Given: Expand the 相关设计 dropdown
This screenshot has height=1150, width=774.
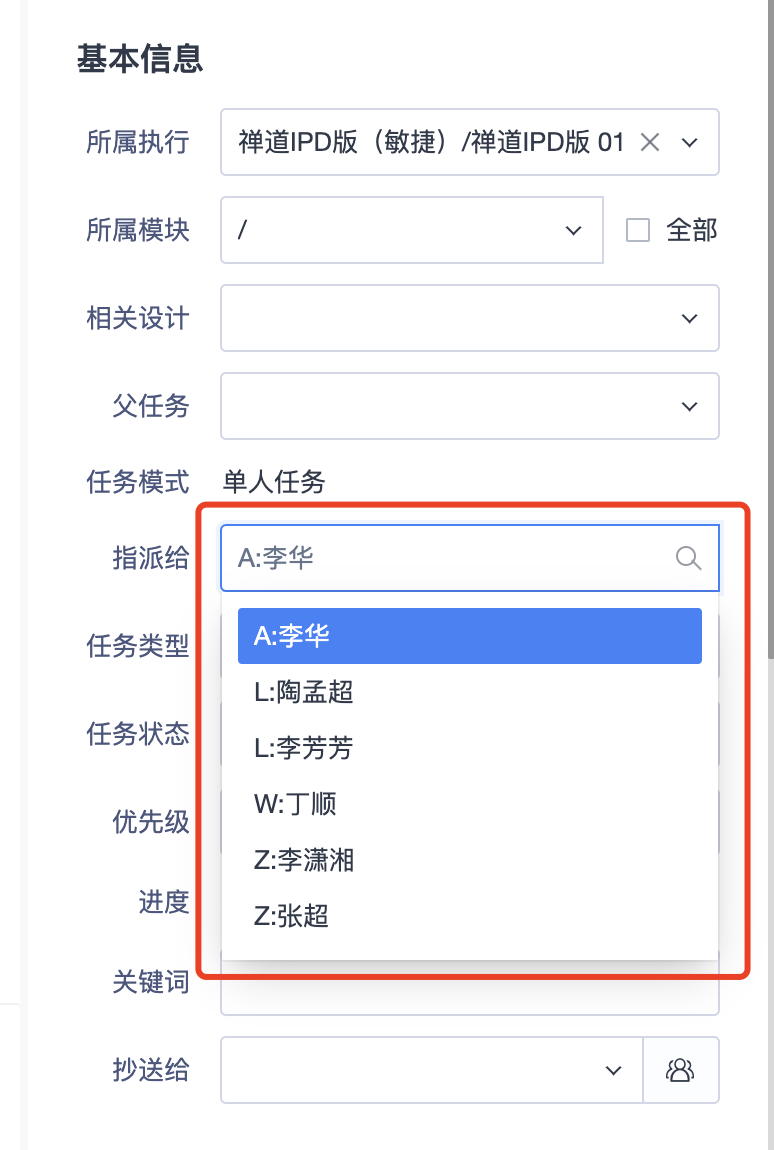Looking at the screenshot, I should pos(470,318).
